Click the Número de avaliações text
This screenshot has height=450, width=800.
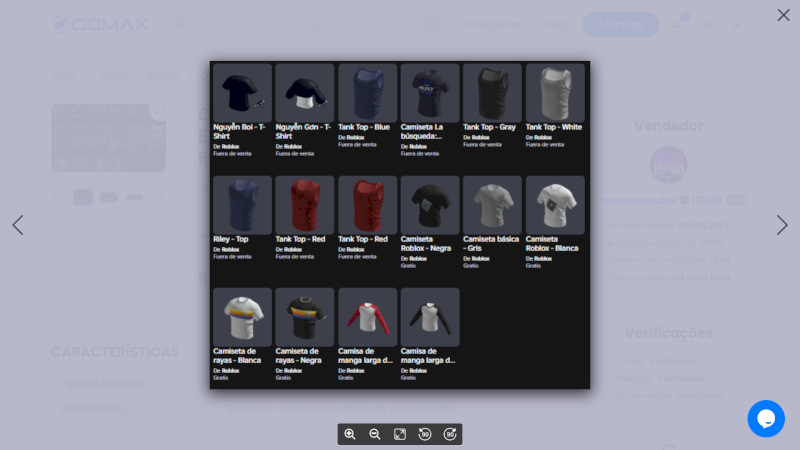tap(668, 260)
